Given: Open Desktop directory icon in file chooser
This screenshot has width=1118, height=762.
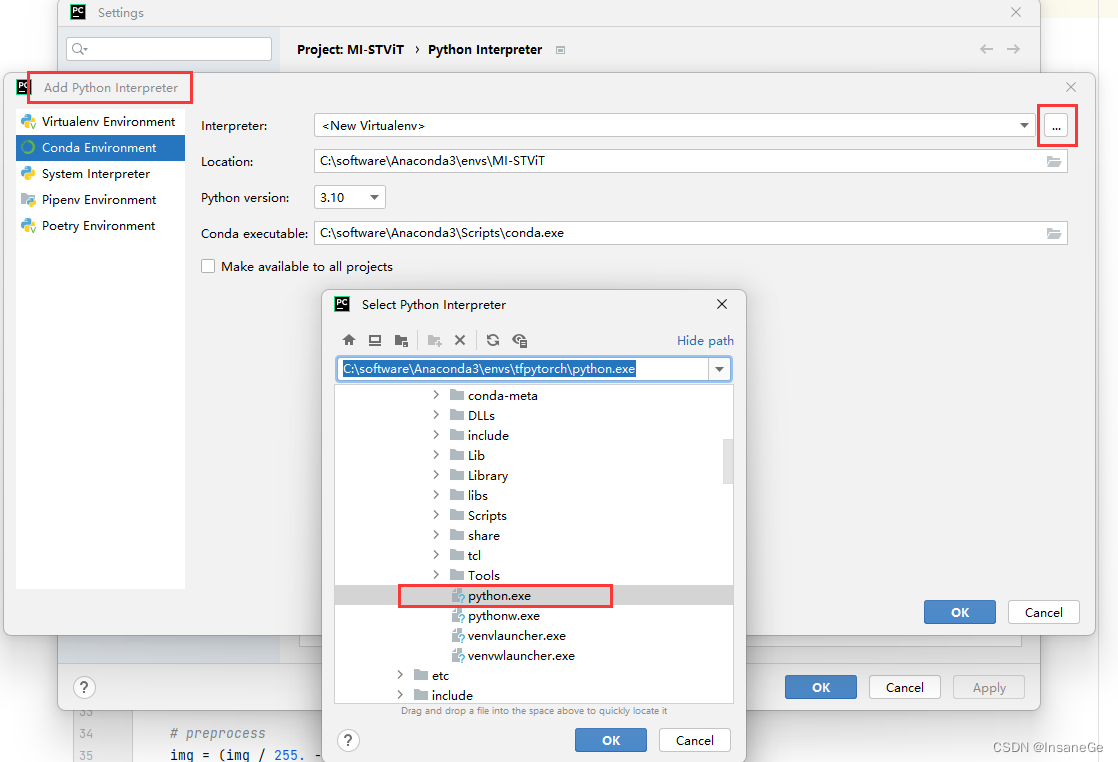Looking at the screenshot, I should pyautogui.click(x=375, y=340).
